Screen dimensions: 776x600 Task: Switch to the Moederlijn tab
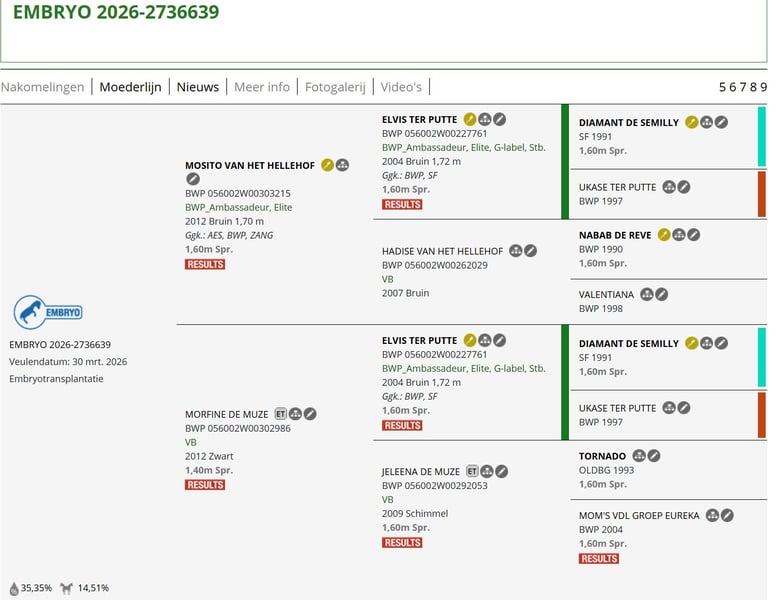130,87
